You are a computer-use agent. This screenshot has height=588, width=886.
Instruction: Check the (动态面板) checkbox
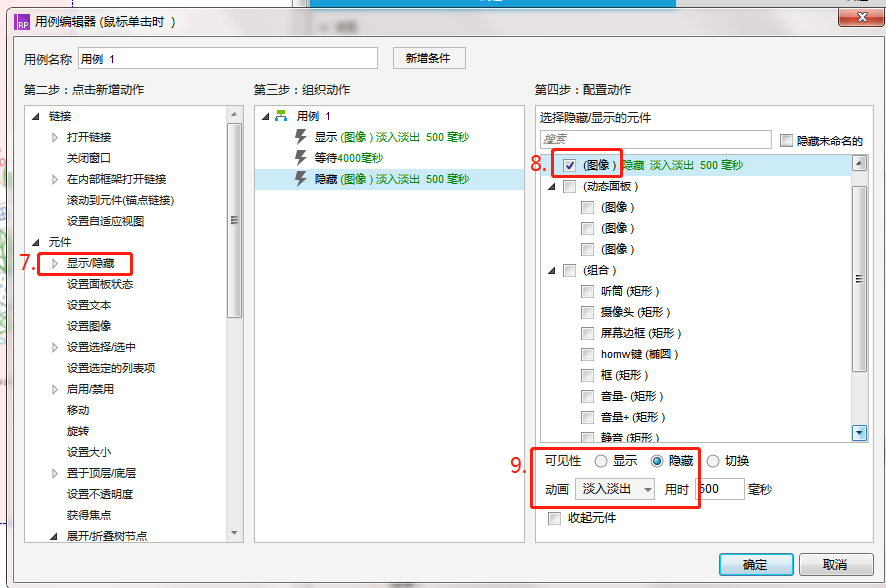pyautogui.click(x=570, y=186)
